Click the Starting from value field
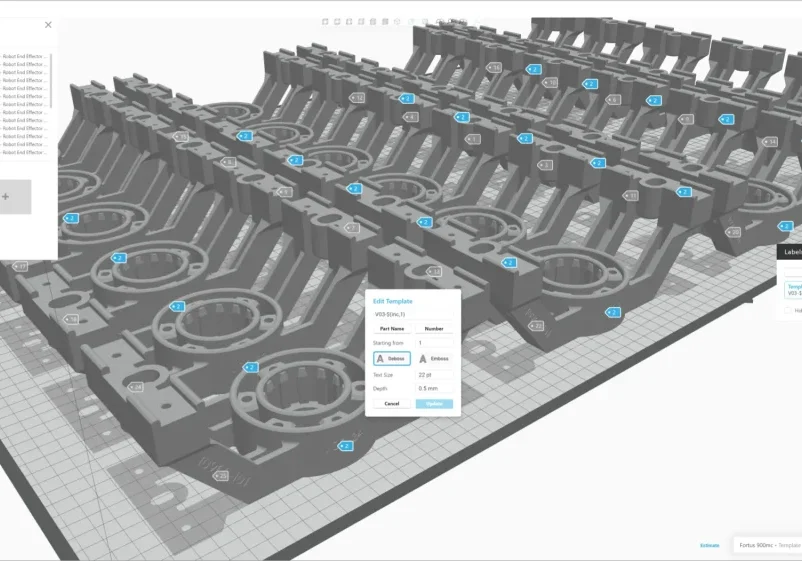This screenshot has height=561, width=802. (x=434, y=343)
